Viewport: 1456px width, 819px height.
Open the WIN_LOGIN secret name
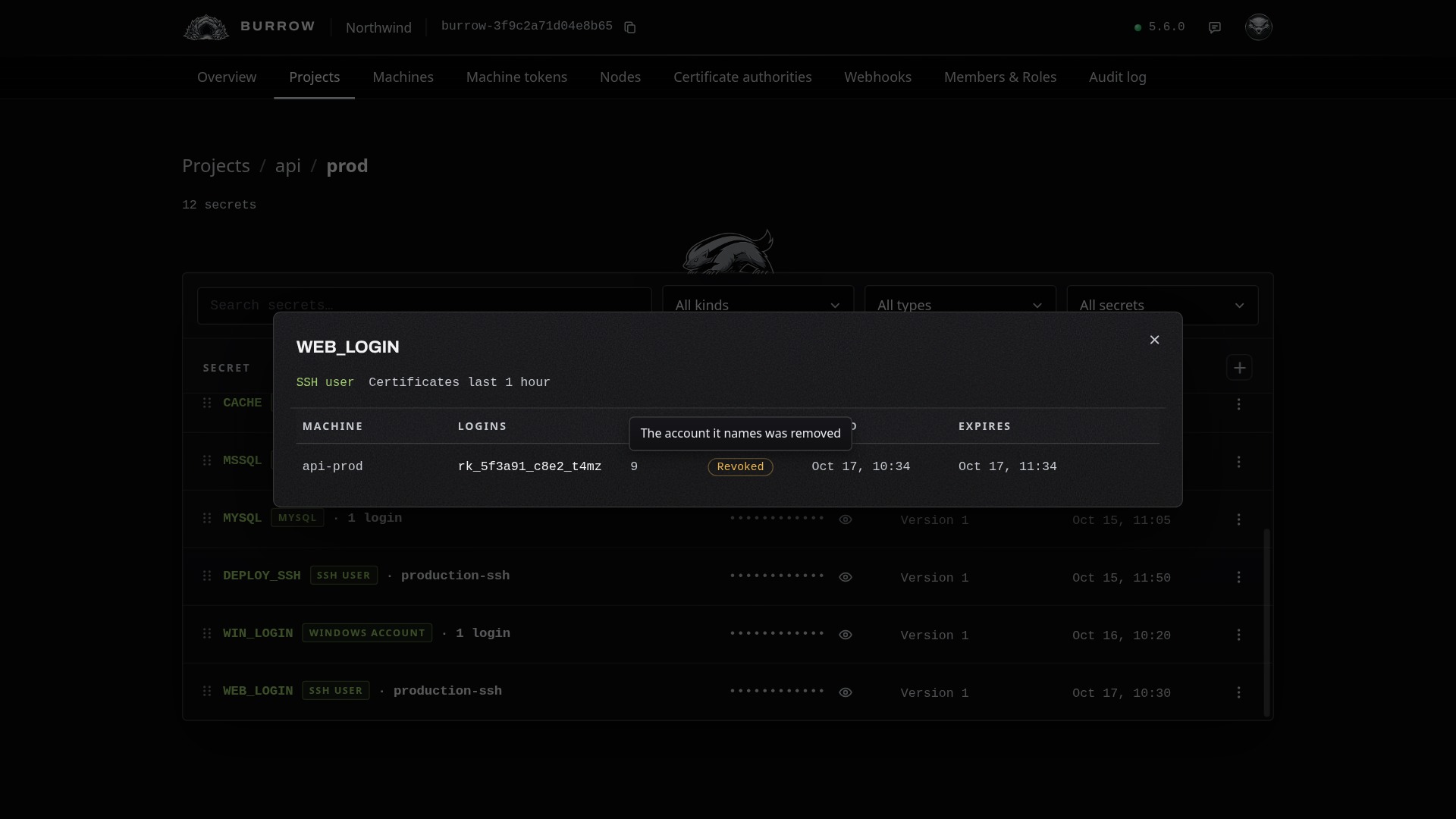(x=258, y=633)
